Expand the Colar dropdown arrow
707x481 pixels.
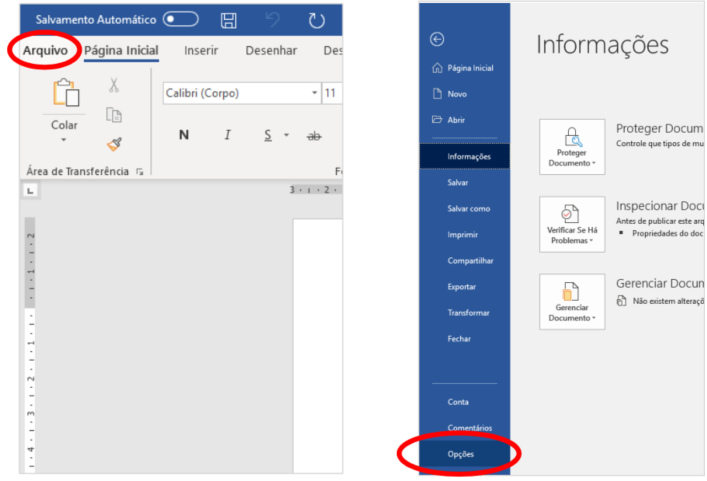pos(64,140)
